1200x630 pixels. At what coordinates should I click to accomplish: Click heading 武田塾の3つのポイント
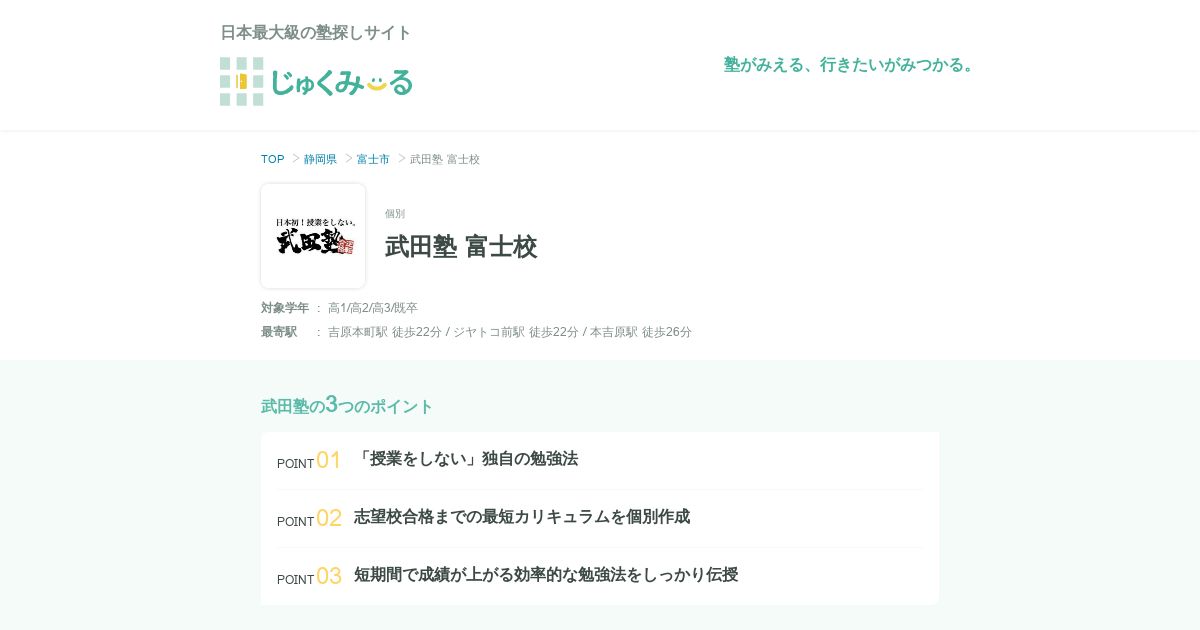[x=347, y=405]
